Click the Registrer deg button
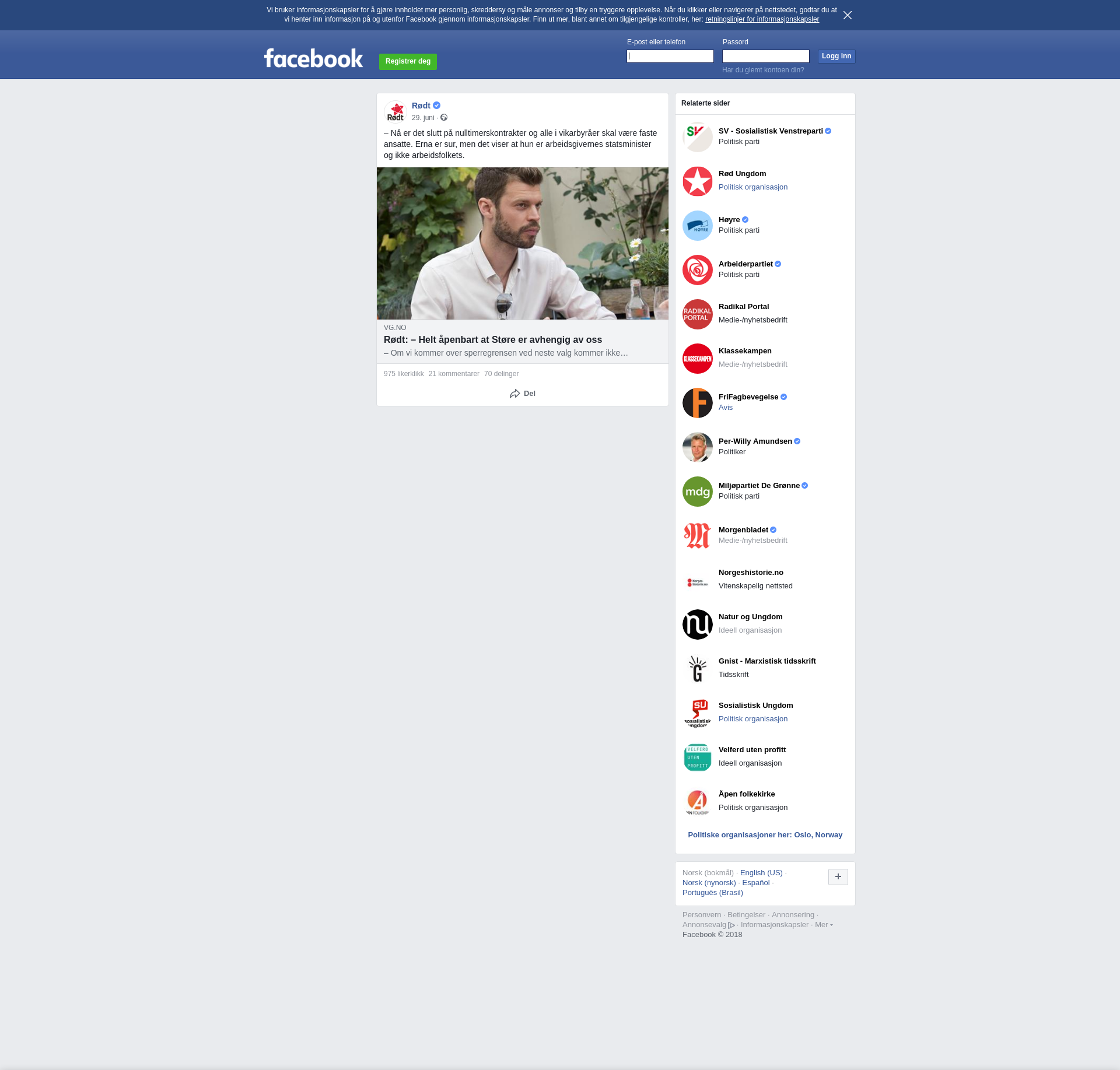 click(408, 61)
